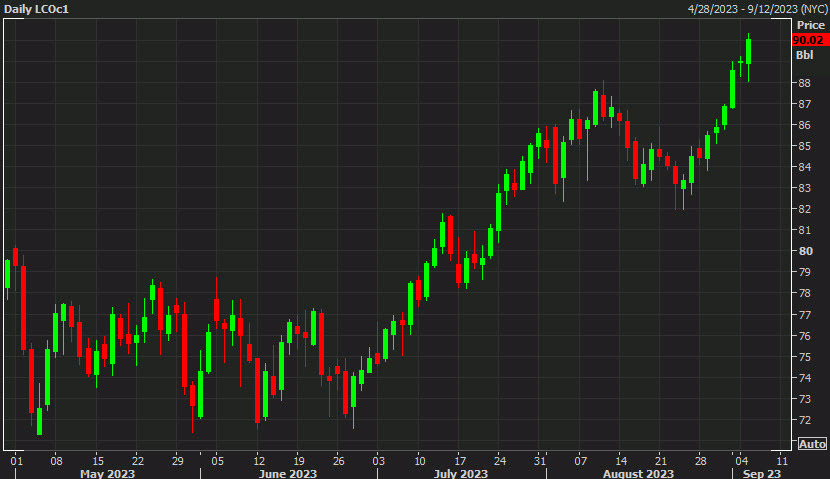830x479 pixels.
Task: Click the 07 date tick label
Action: point(581,461)
